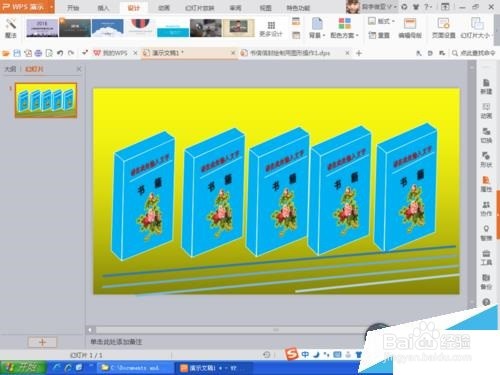The height and width of the screenshot is (375, 500).
Task: Apply the white and cyan design template
Action: [x=173, y=28]
